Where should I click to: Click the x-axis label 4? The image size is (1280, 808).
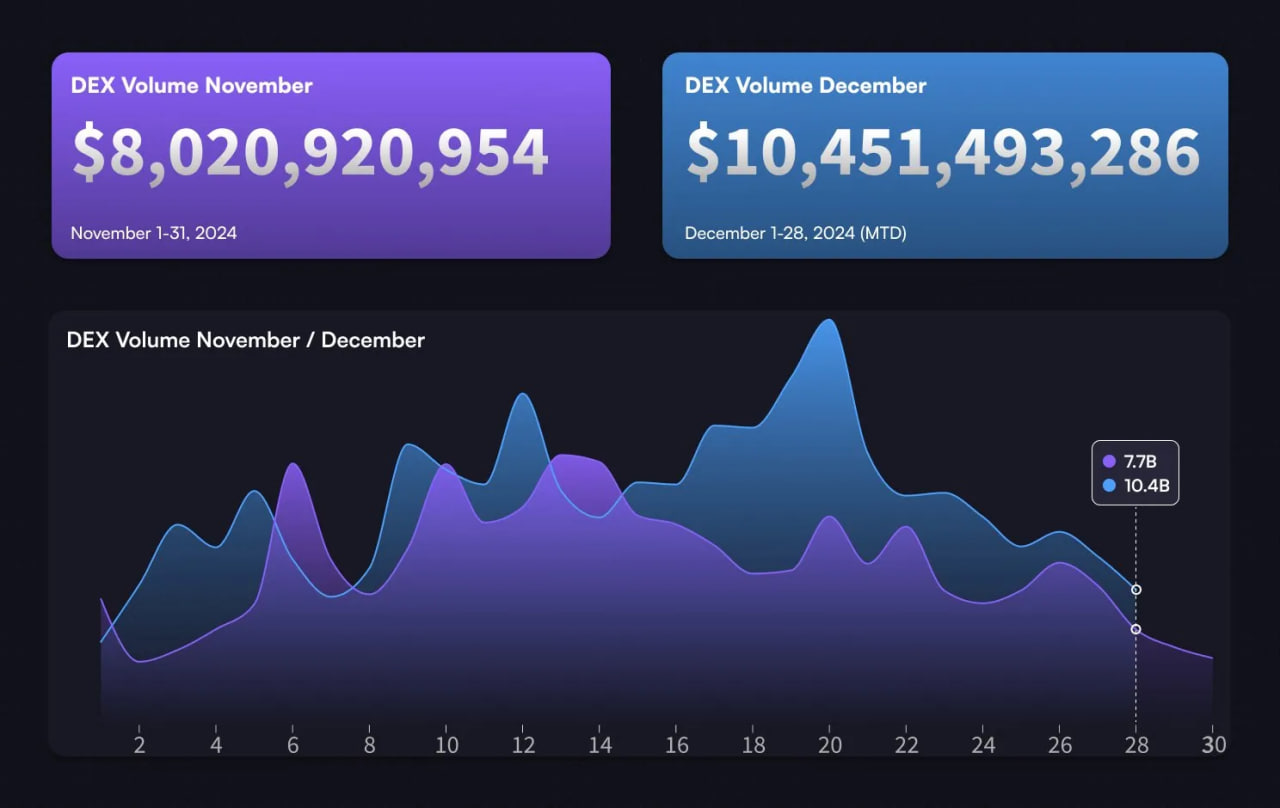click(x=216, y=745)
